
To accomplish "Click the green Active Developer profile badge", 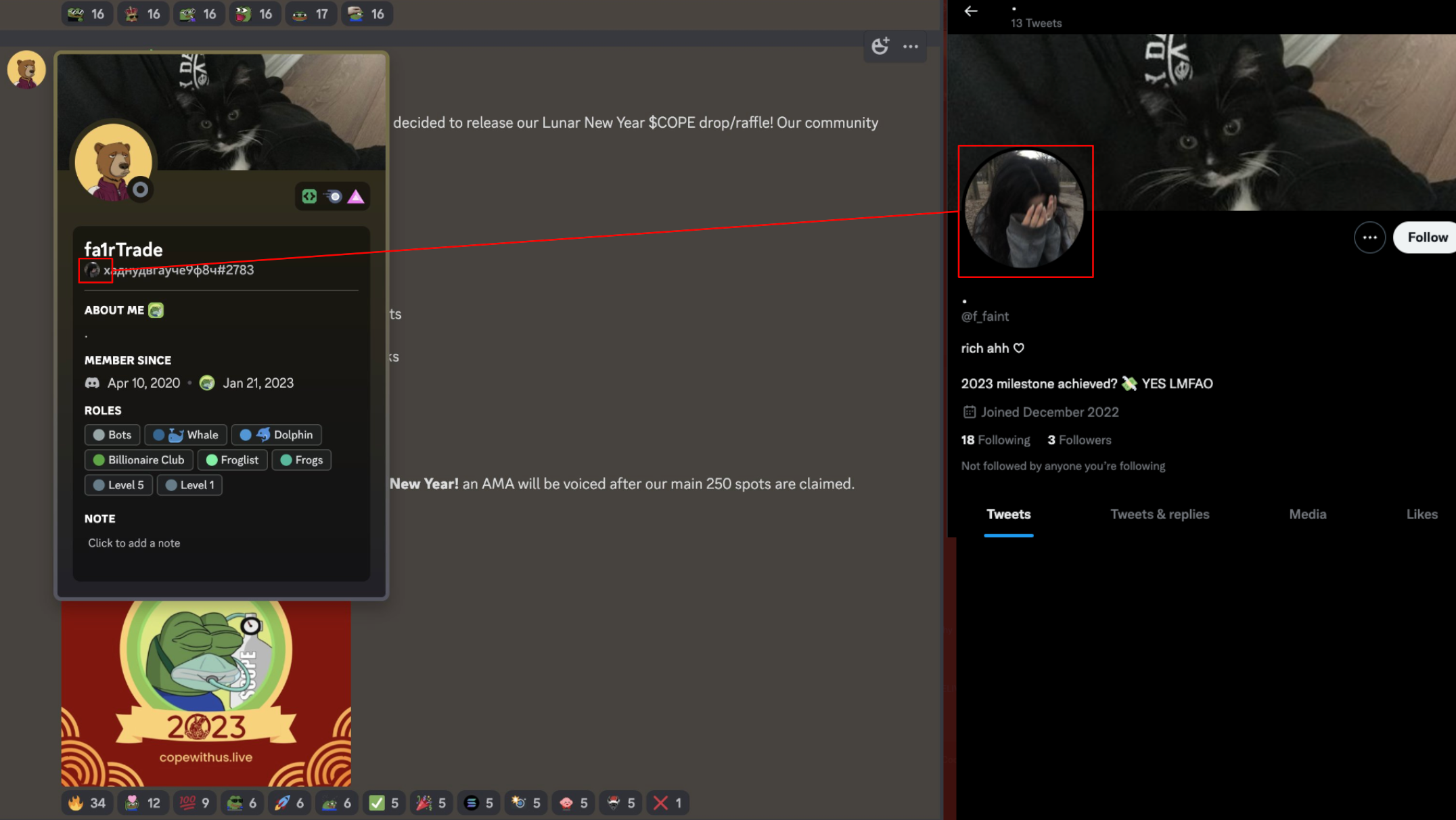I will 309,196.
